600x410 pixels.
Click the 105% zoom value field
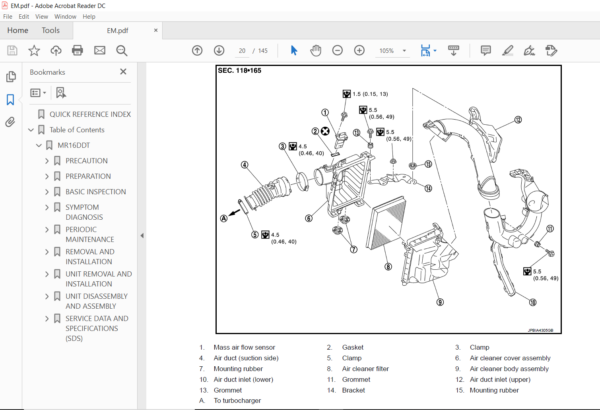pos(386,51)
